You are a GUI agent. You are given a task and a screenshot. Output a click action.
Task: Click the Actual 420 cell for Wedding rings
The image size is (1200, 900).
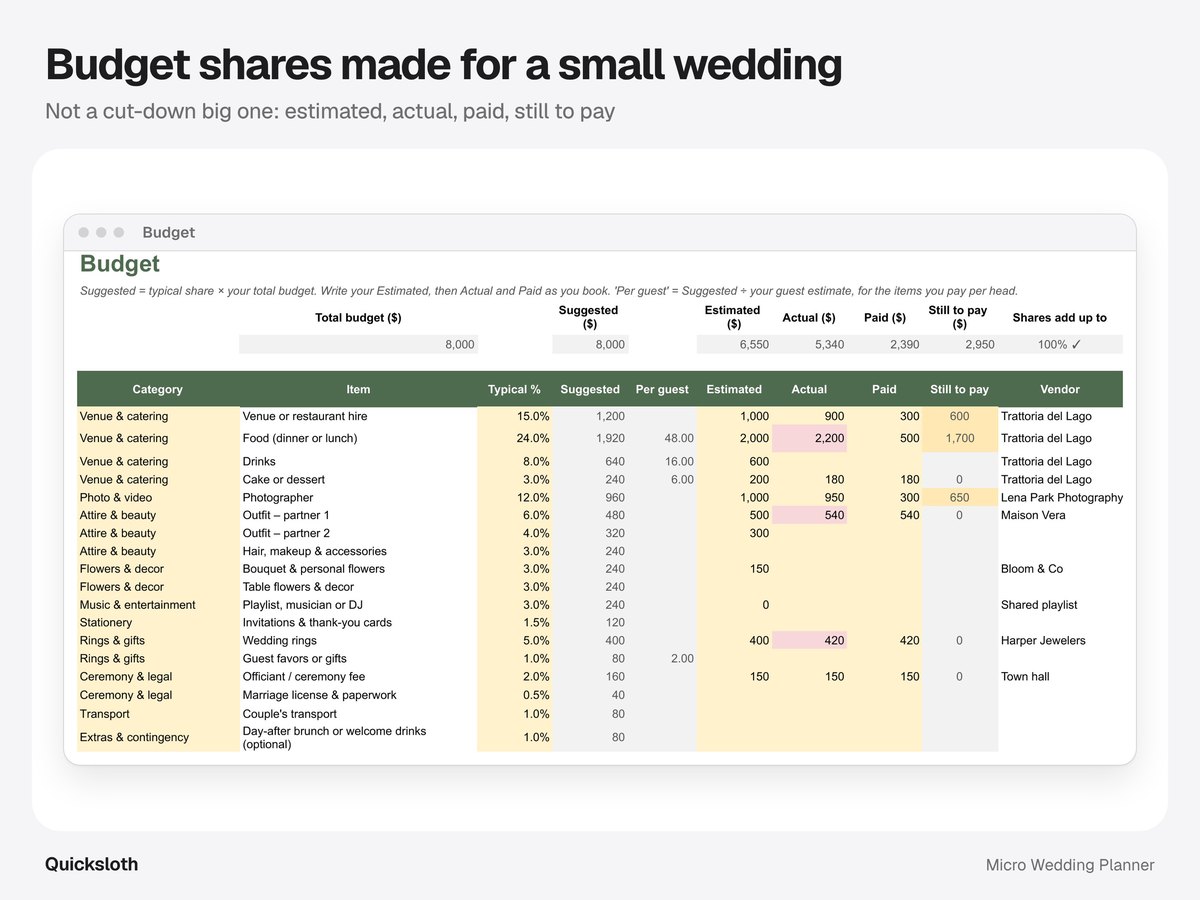(x=809, y=640)
